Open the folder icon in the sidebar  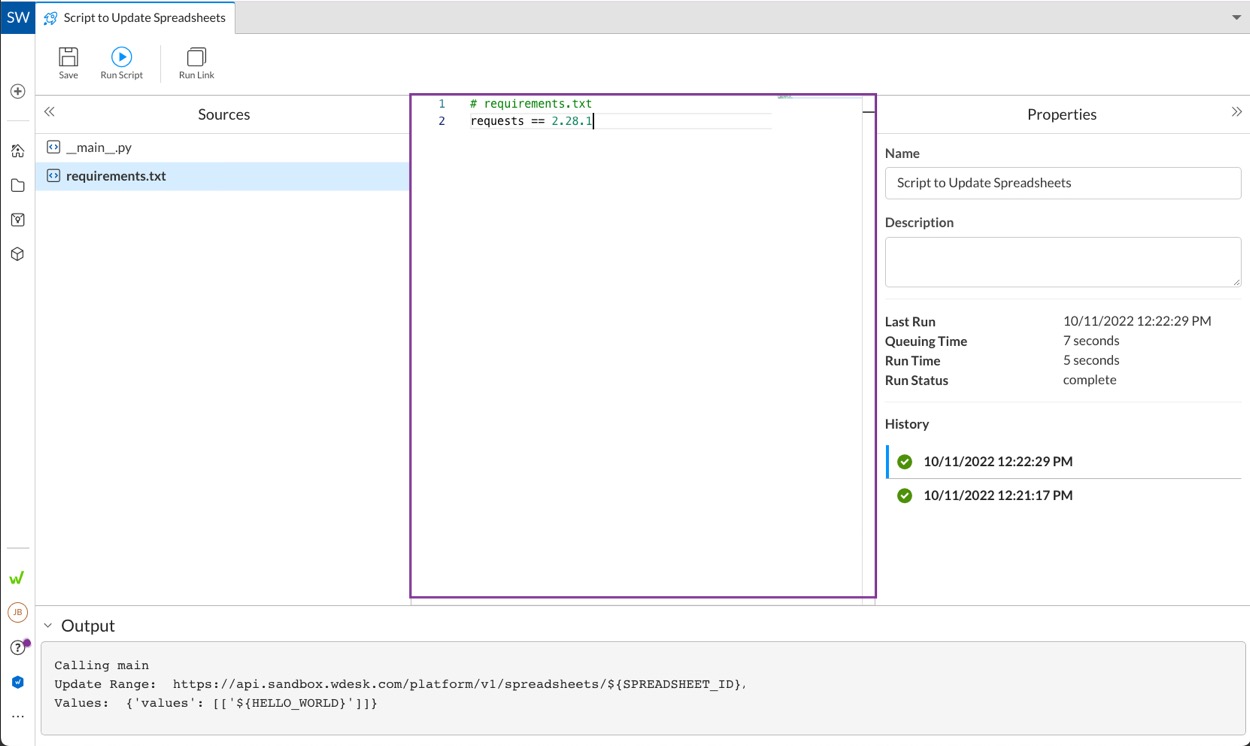[17, 185]
